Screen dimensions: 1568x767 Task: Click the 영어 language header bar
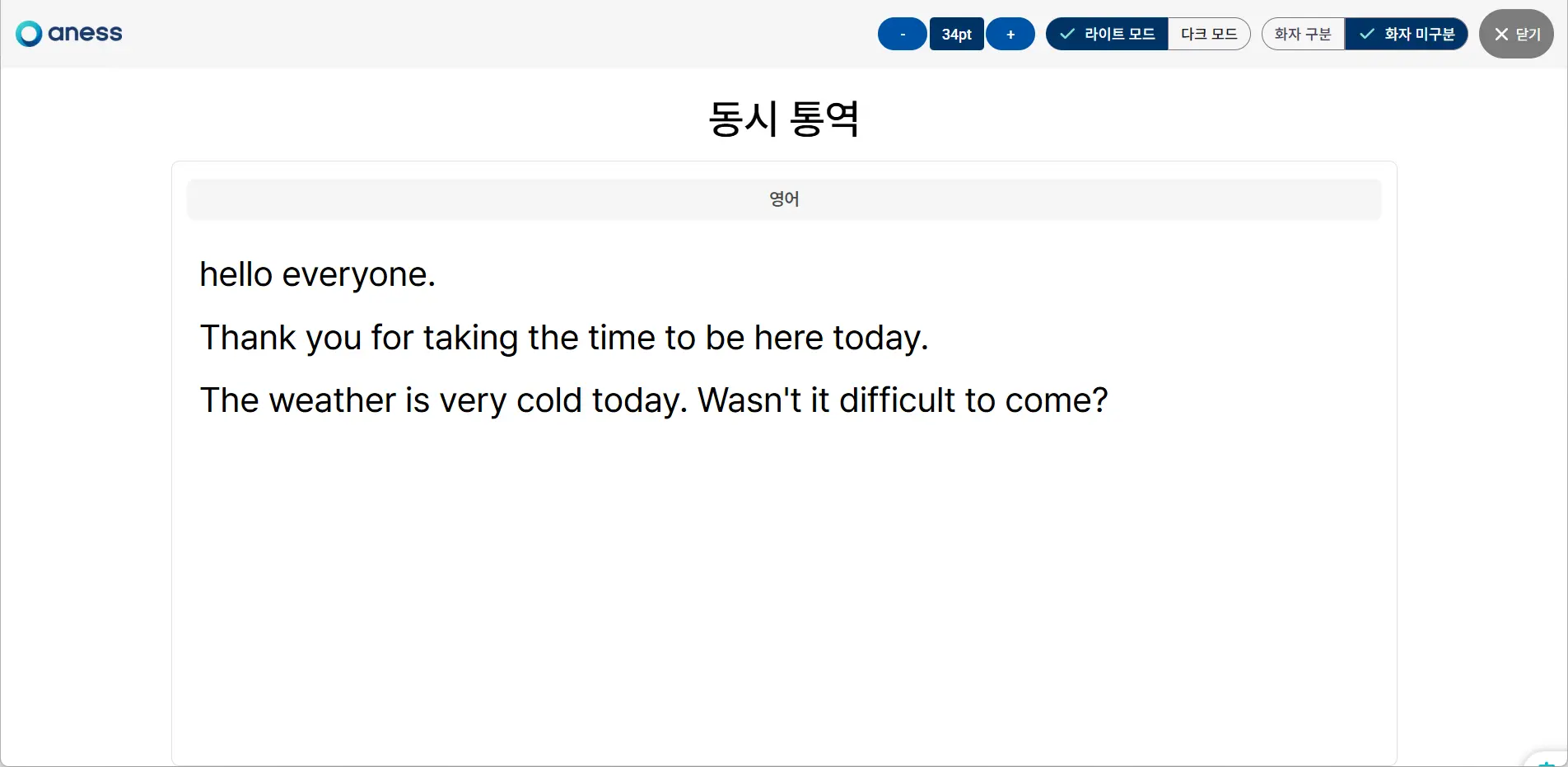coord(784,199)
